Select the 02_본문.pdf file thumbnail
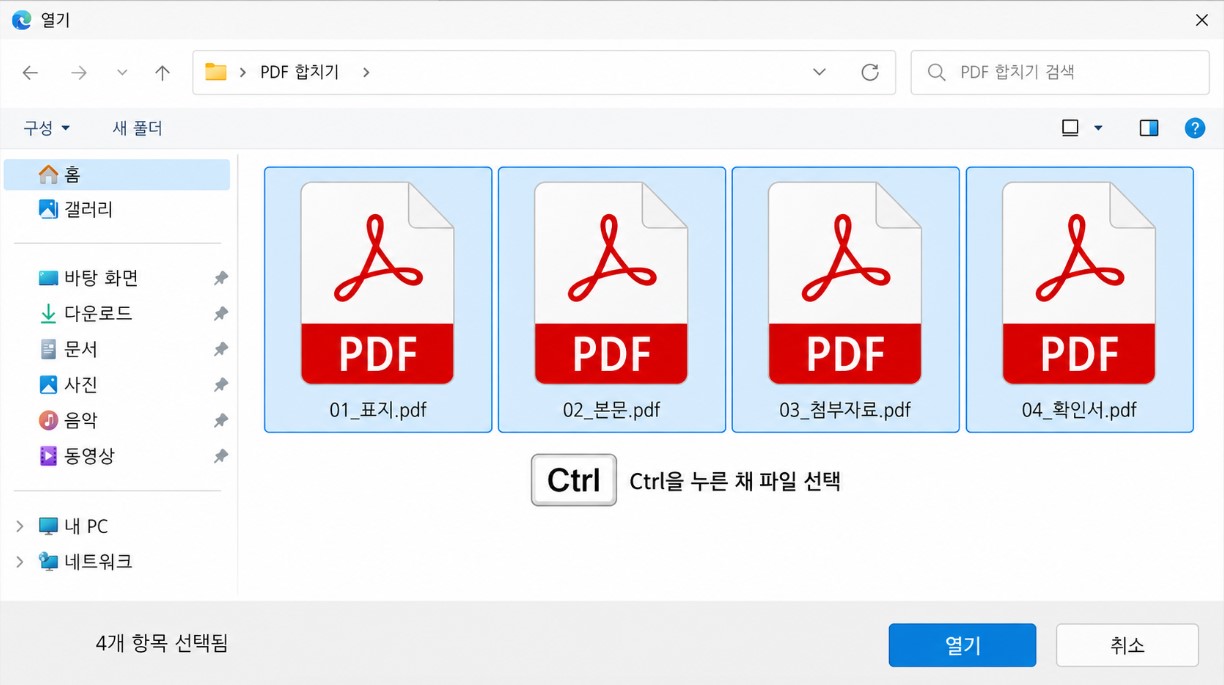 point(611,284)
